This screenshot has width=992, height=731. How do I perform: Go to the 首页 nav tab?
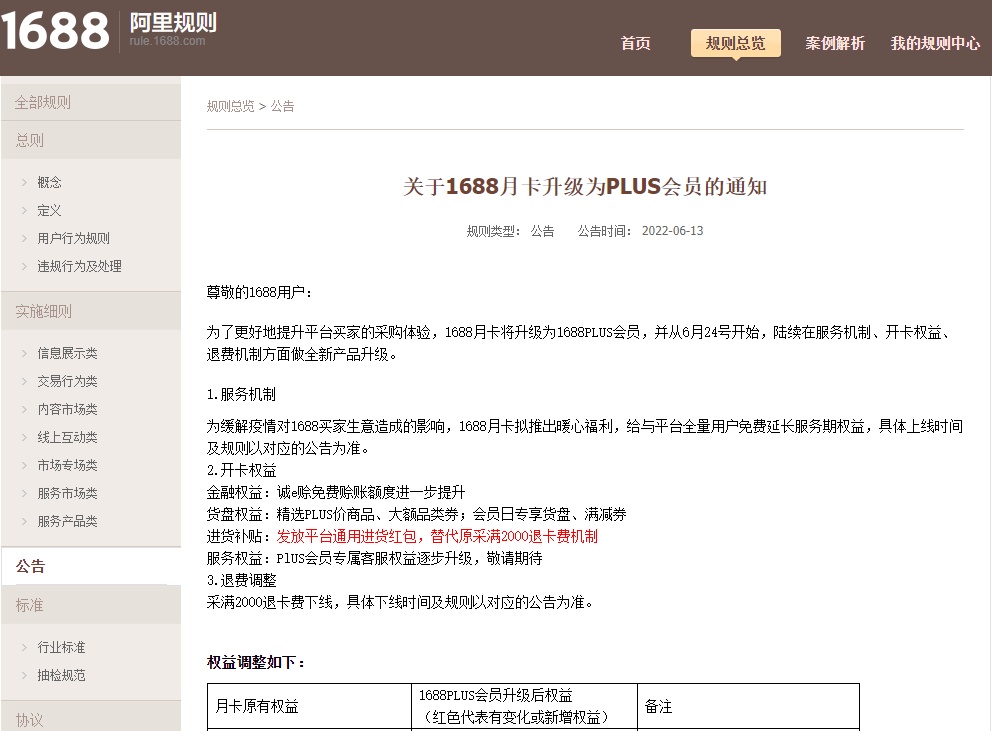635,43
